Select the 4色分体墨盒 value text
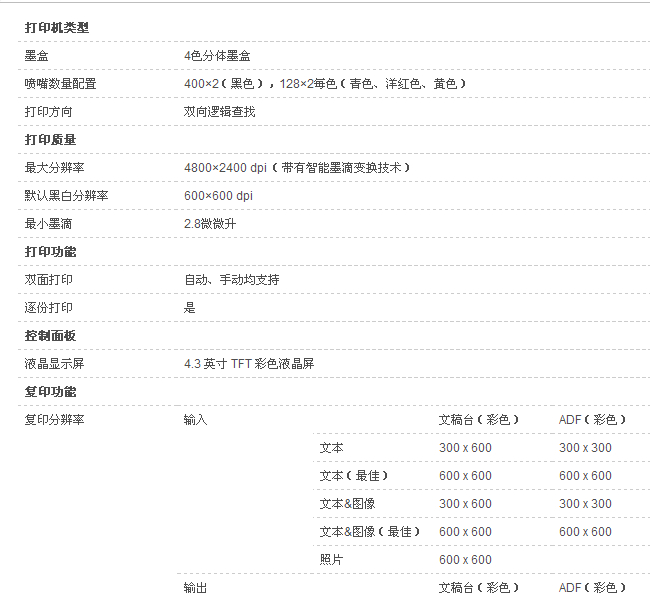The height and width of the screenshot is (596, 650). [217, 56]
